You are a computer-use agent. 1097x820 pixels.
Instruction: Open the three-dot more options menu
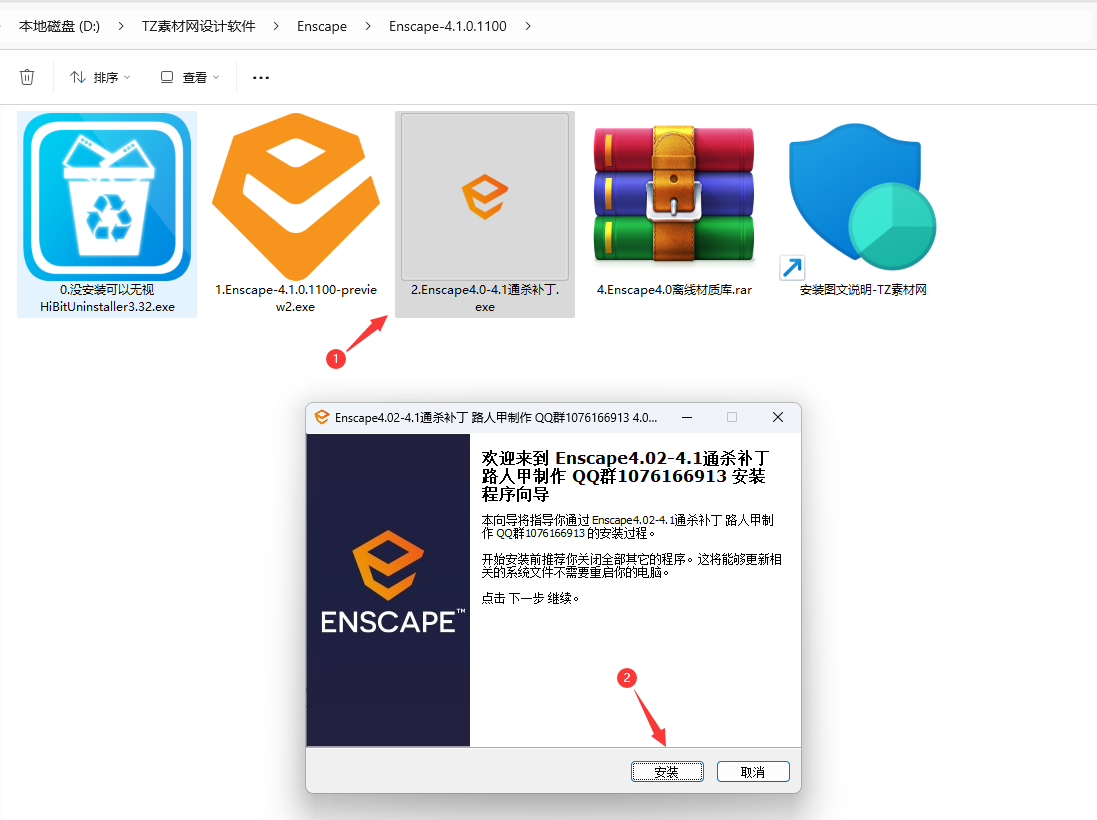click(x=261, y=77)
